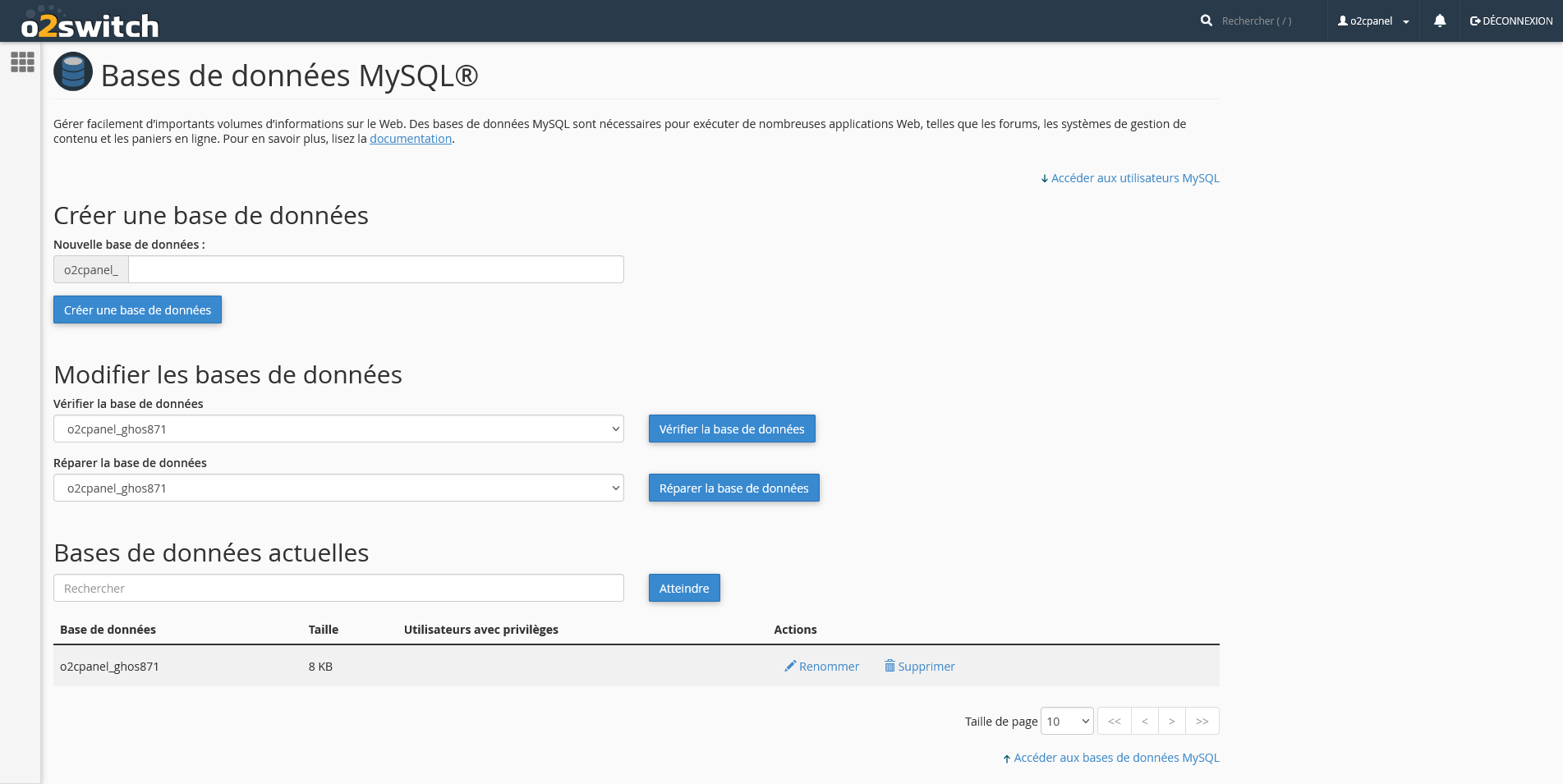Click the trash icon to delete o2cpanel_ghos871
This screenshot has height=784, width=1563.
tap(890, 666)
